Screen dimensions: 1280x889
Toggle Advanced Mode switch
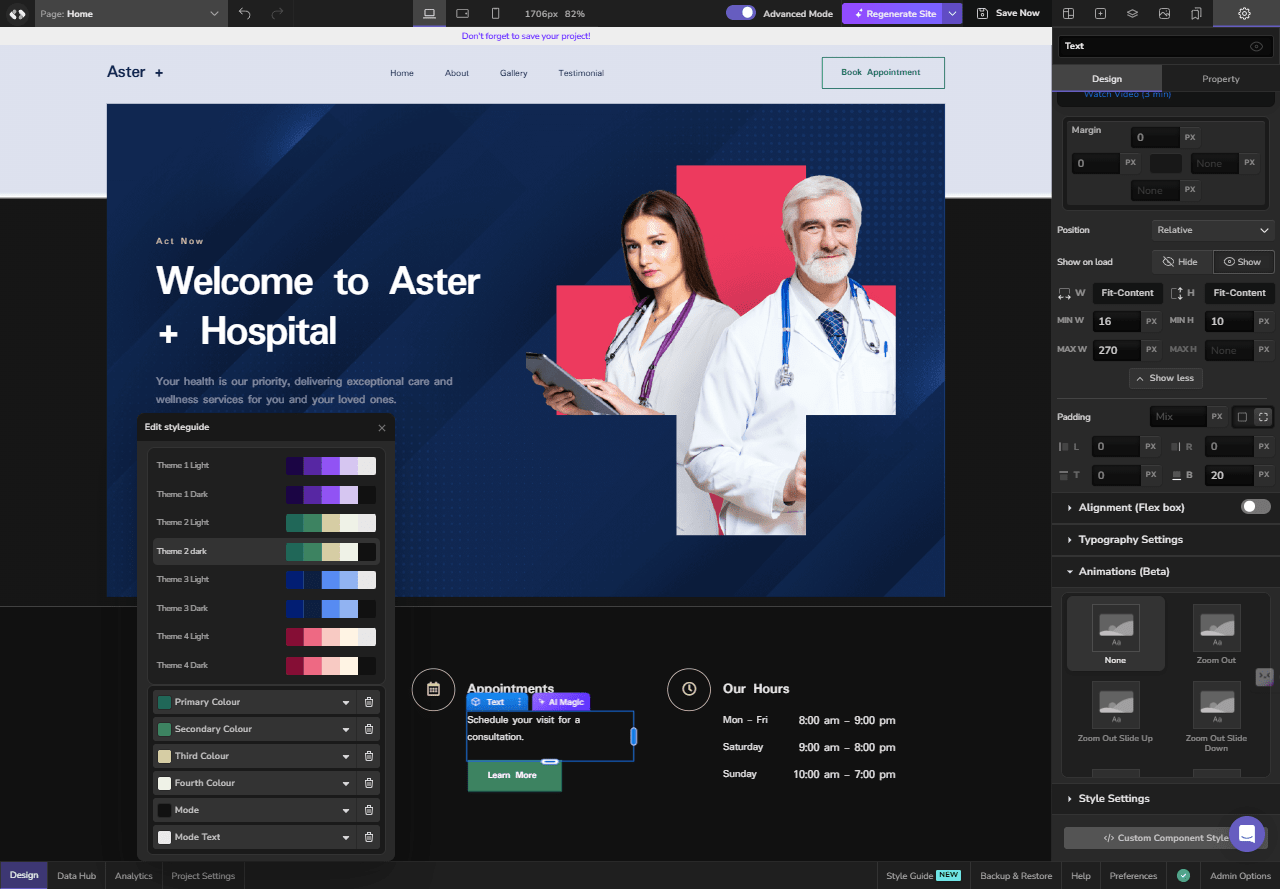741,13
